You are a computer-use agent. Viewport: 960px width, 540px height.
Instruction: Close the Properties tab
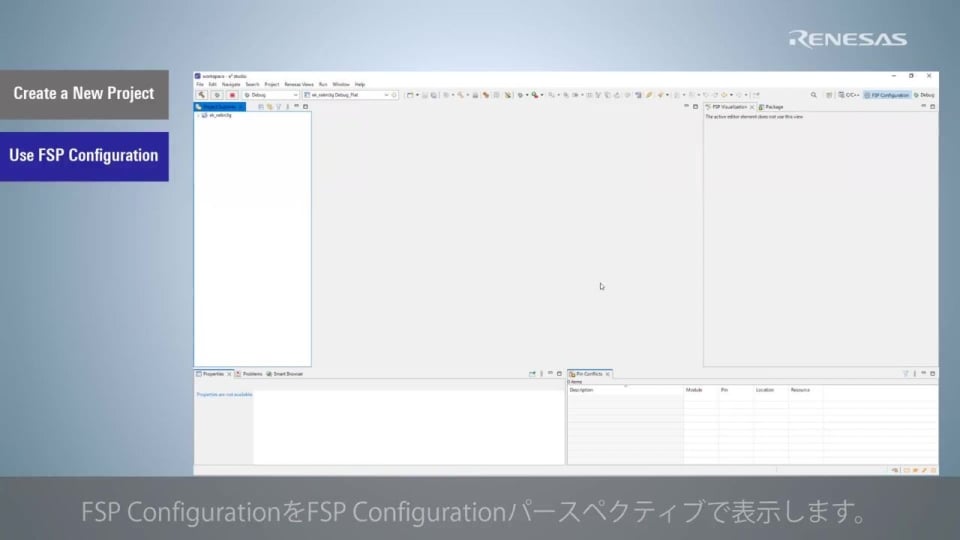tap(230, 374)
